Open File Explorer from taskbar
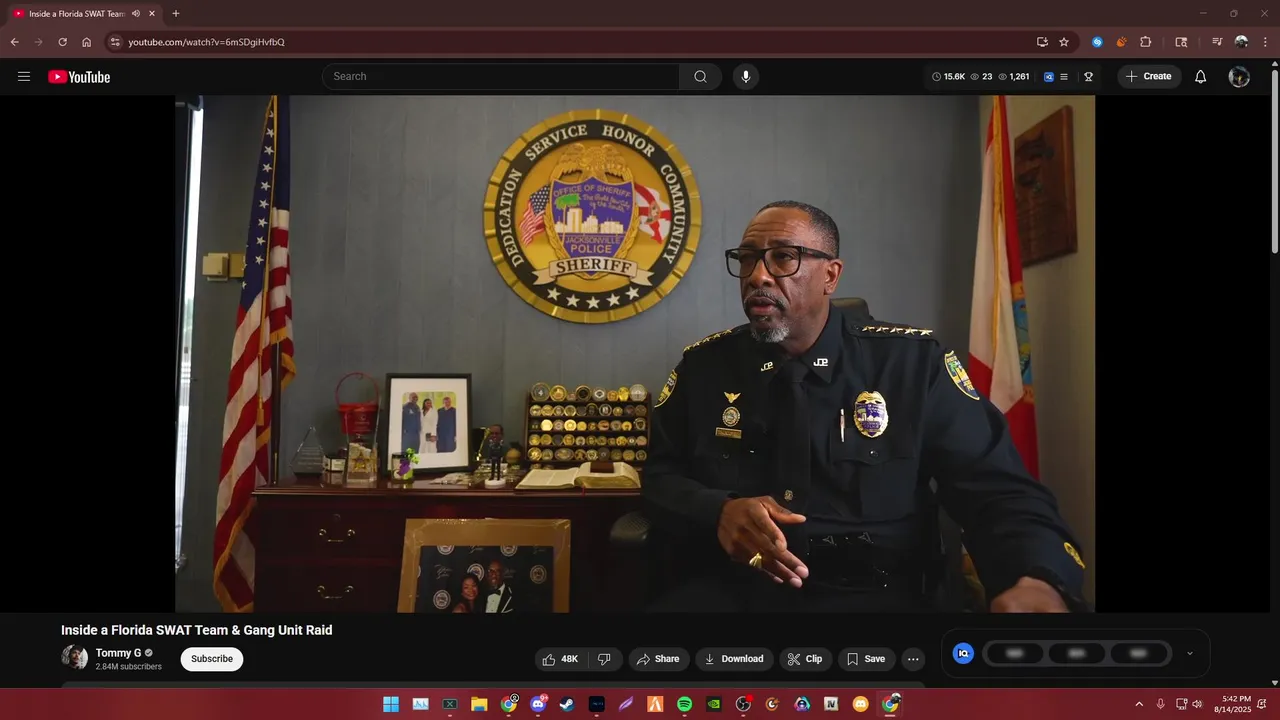 (479, 704)
